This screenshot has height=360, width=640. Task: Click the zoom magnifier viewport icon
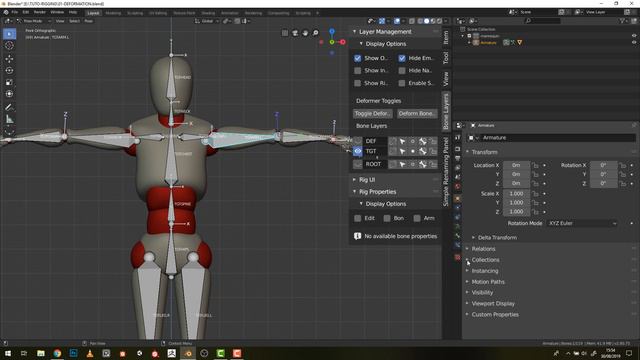316,33
